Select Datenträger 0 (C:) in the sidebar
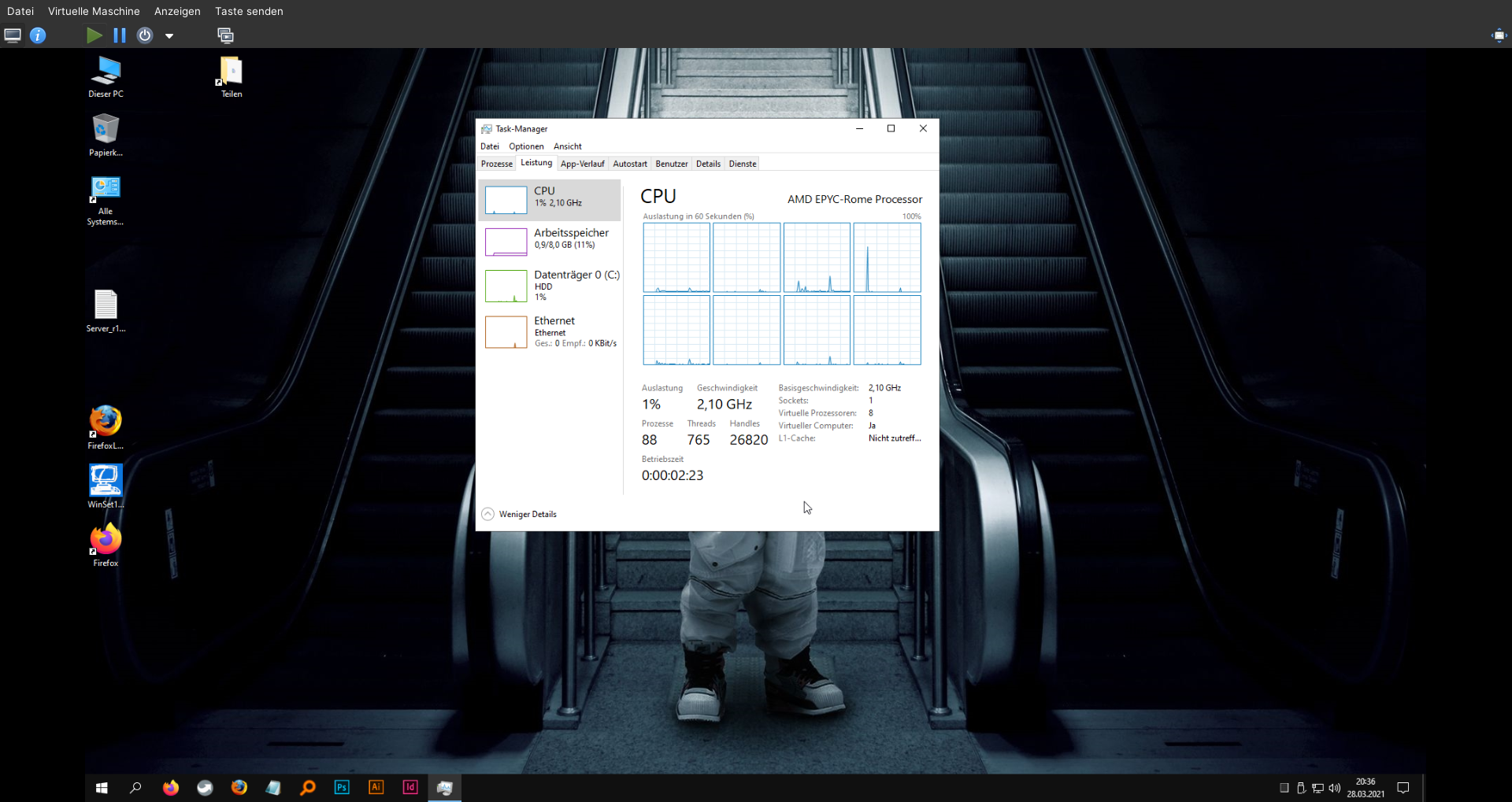 (x=550, y=286)
